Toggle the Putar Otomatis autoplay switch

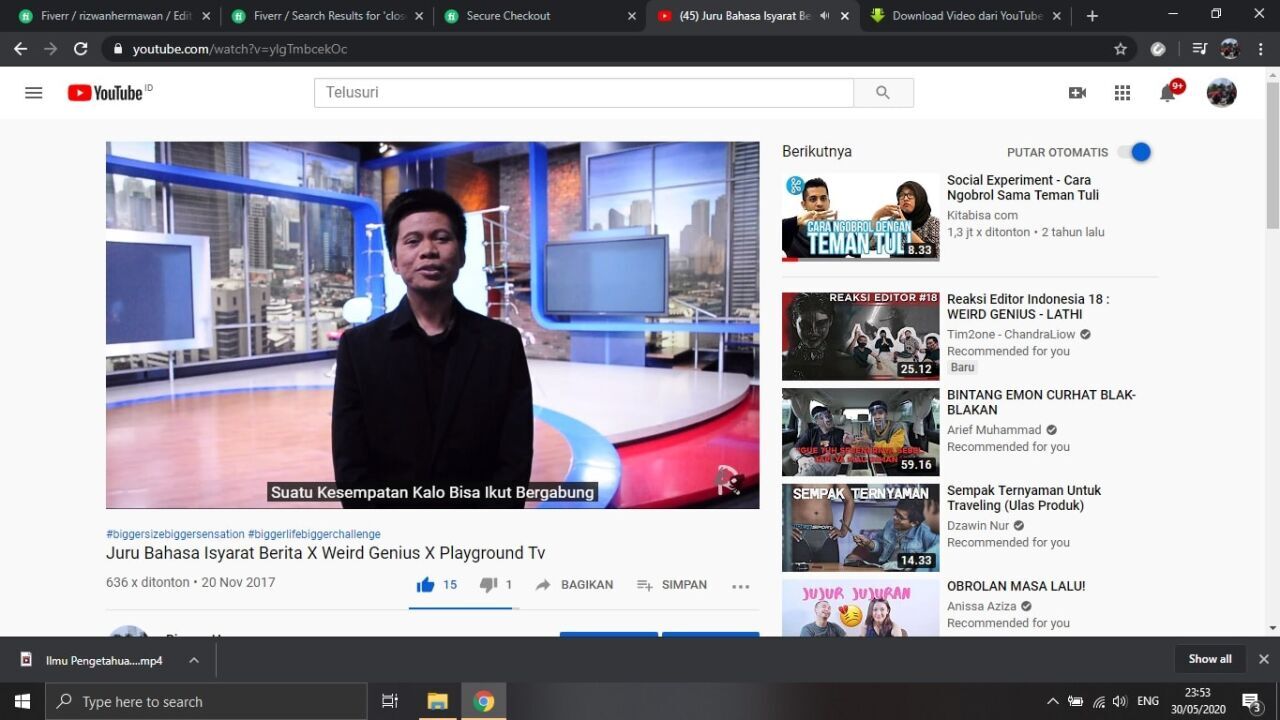coord(1135,152)
